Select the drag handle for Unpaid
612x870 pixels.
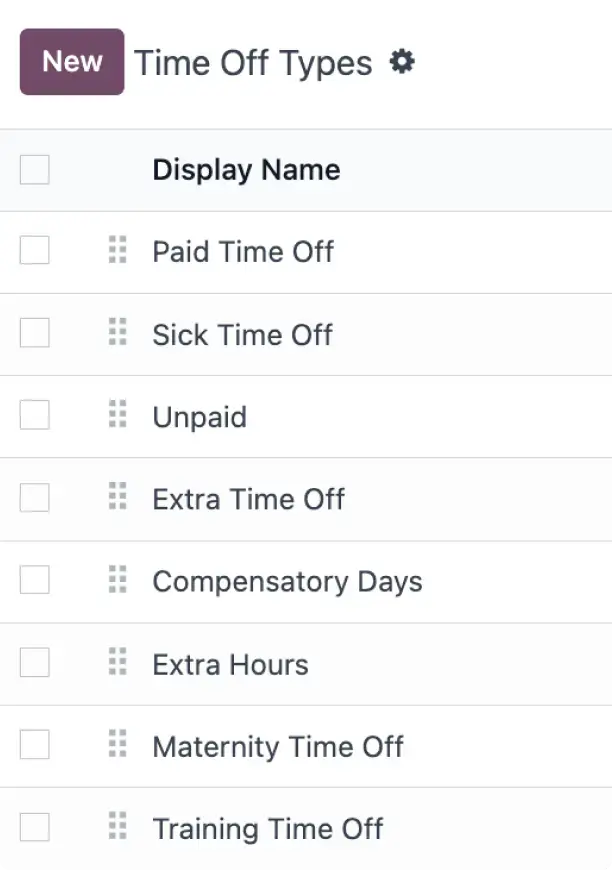pyautogui.click(x=118, y=416)
